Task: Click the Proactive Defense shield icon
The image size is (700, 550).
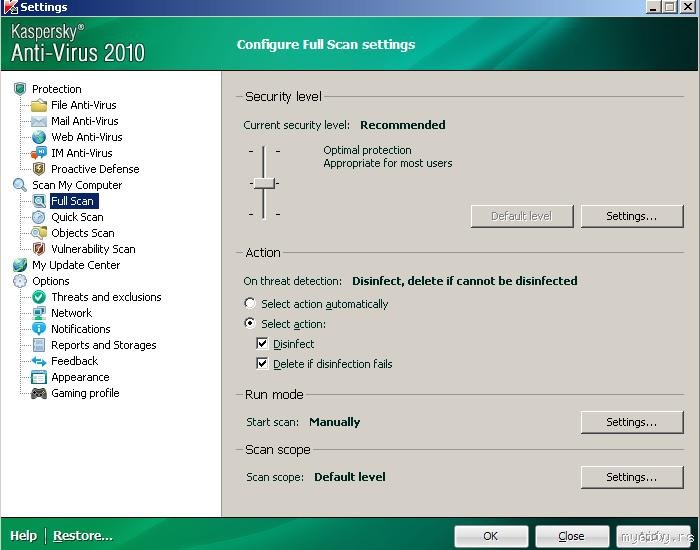Action: (x=39, y=169)
